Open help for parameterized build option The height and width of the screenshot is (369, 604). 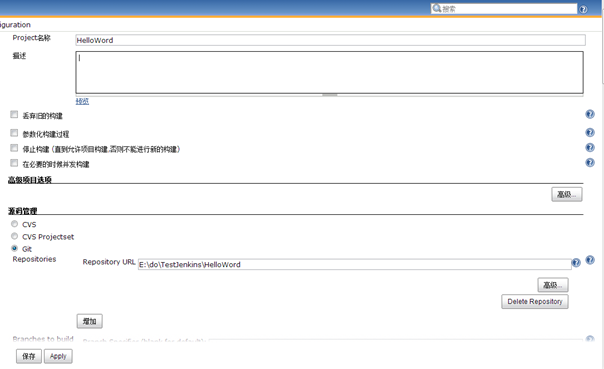(x=590, y=133)
